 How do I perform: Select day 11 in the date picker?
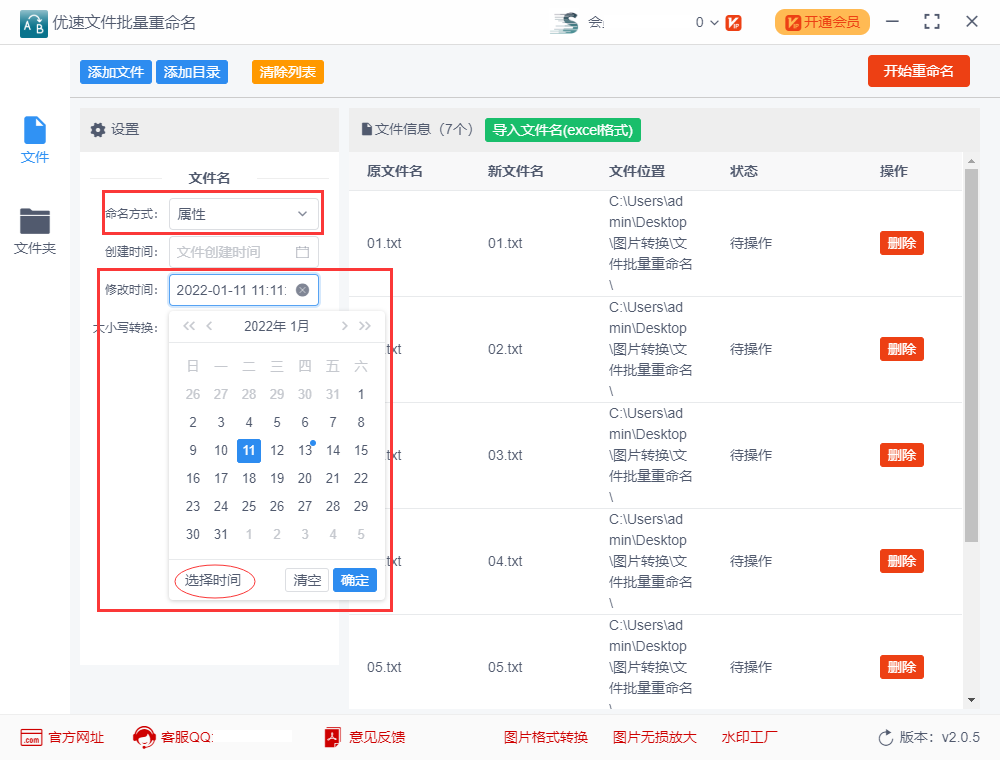pos(248,450)
